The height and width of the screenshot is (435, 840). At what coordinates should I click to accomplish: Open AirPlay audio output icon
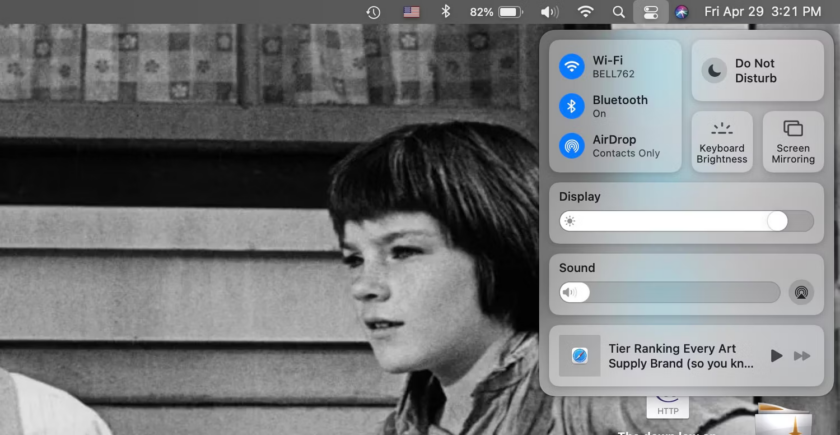pos(801,292)
